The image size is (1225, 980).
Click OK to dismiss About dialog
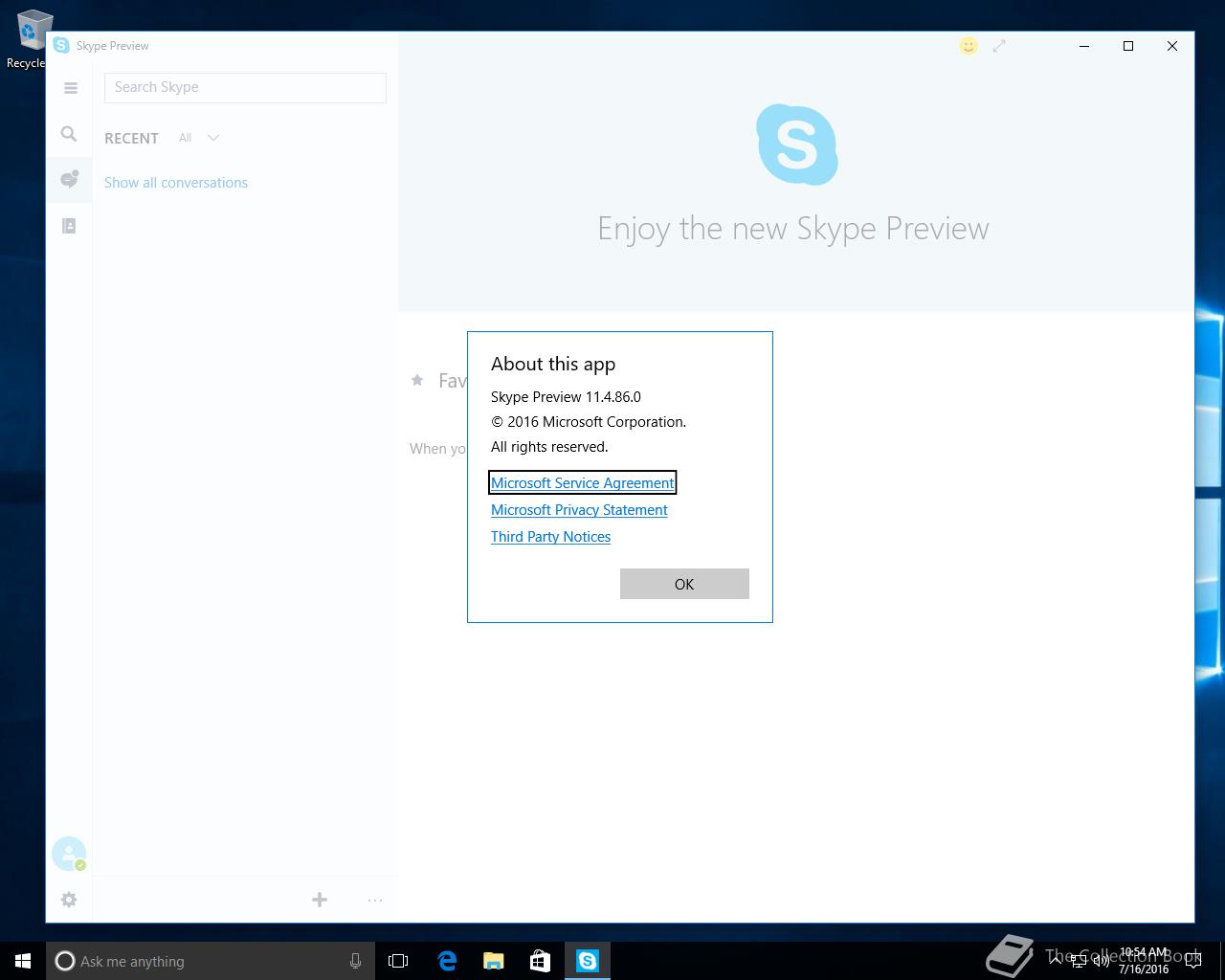click(684, 584)
